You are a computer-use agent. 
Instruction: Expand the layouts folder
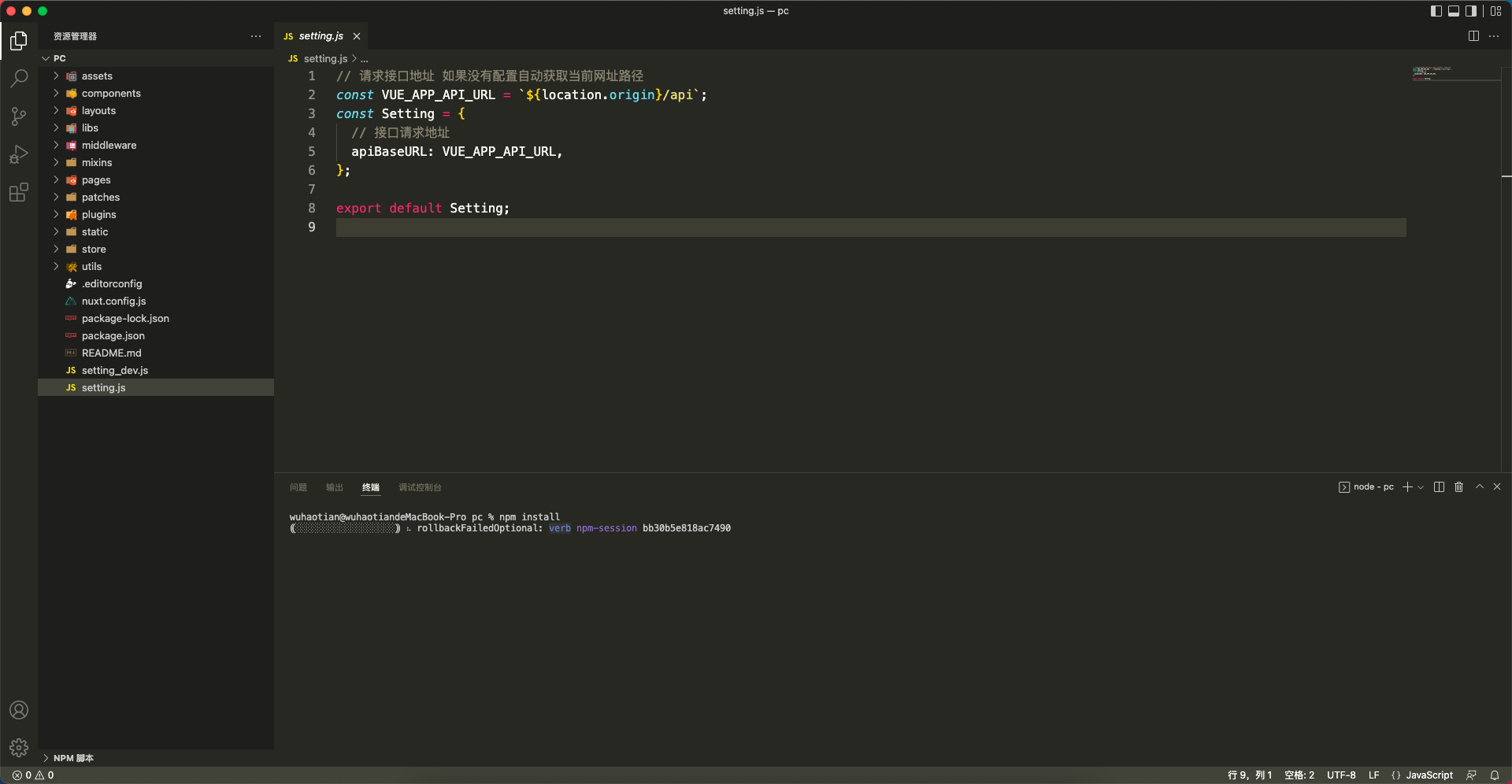pyautogui.click(x=156, y=111)
